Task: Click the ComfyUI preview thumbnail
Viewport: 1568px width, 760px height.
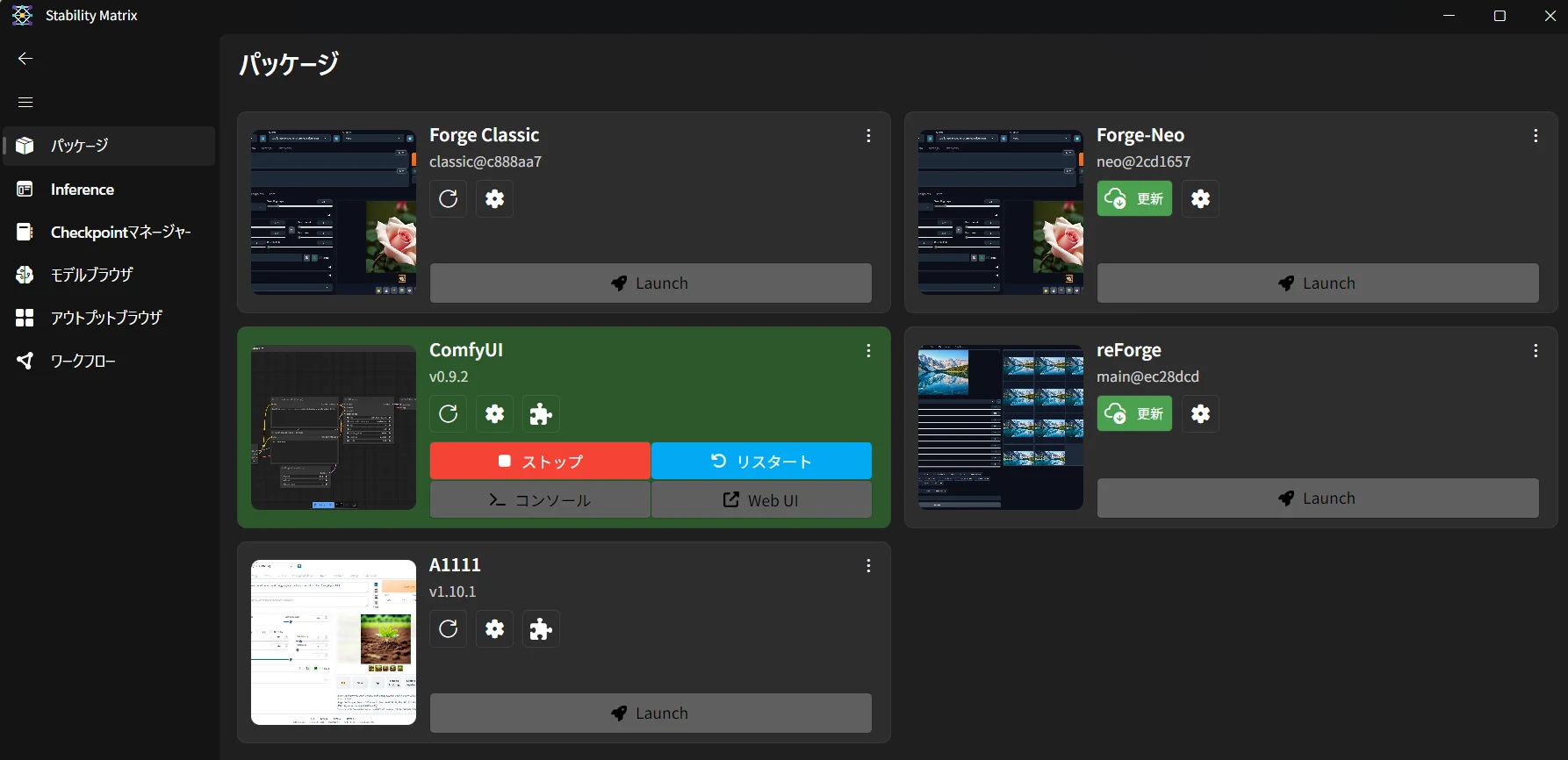Action: 334,427
